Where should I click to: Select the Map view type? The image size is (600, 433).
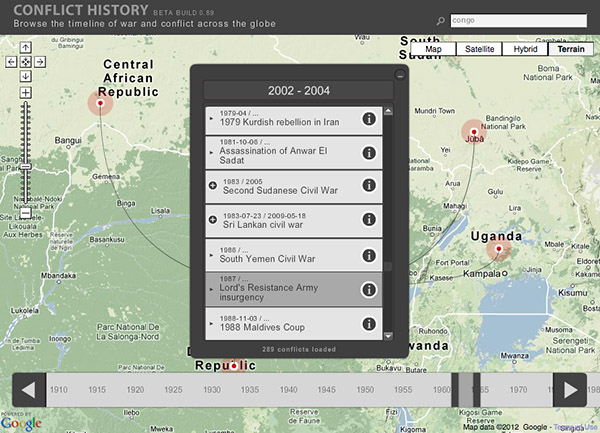(x=433, y=48)
